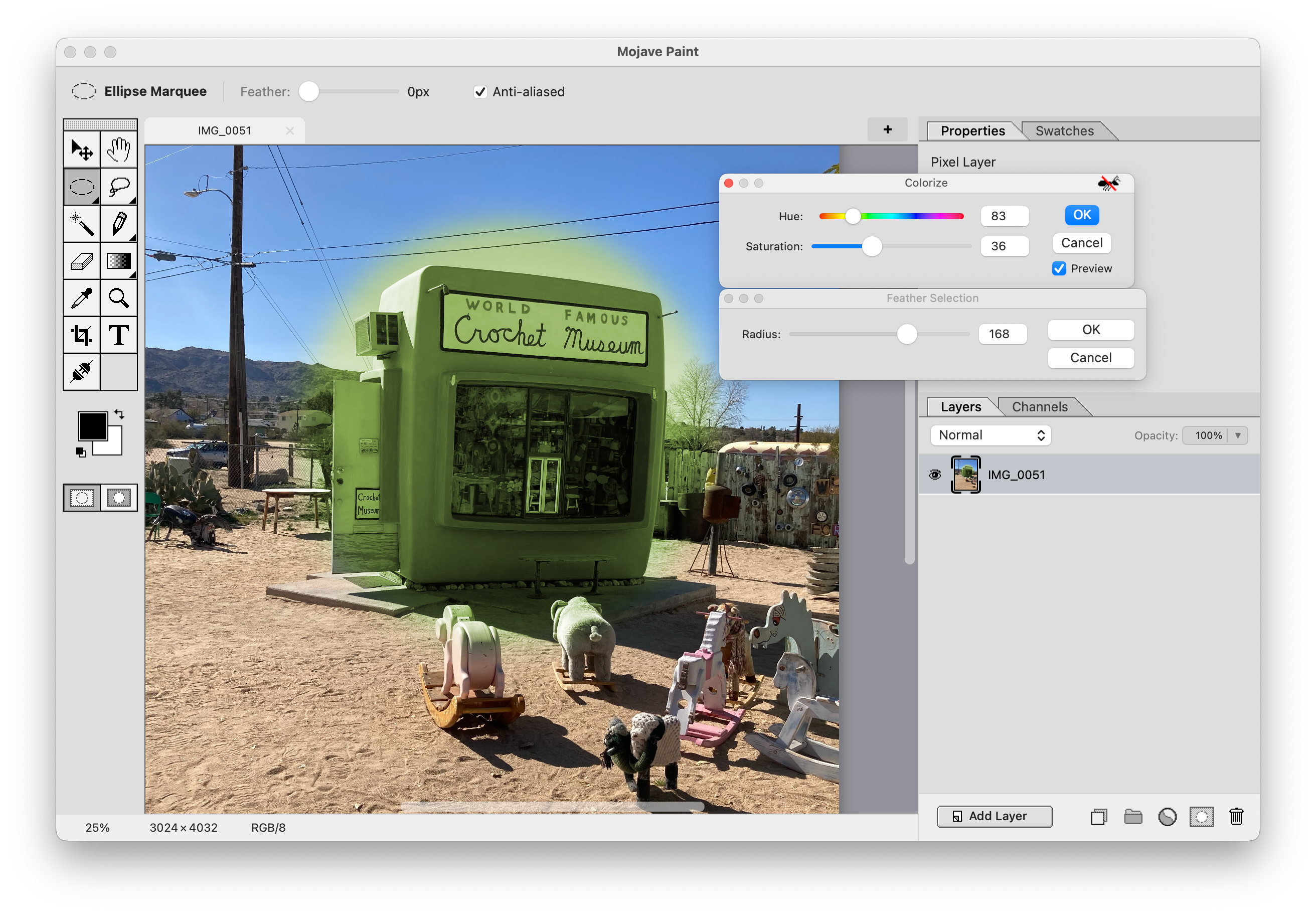Select the IMG_0051 document tab

(225, 131)
